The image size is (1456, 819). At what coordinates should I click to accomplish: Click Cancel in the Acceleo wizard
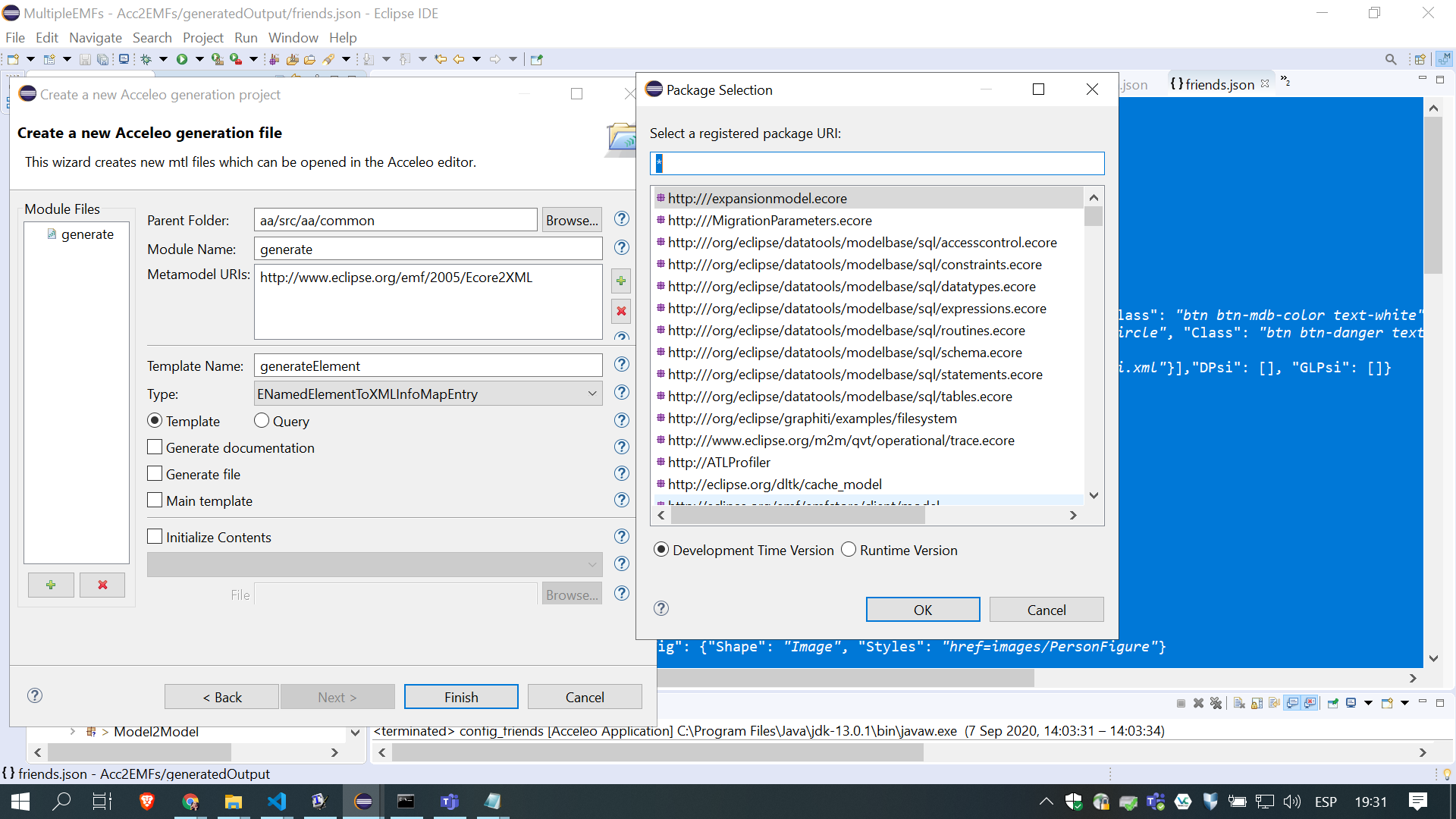(x=585, y=697)
